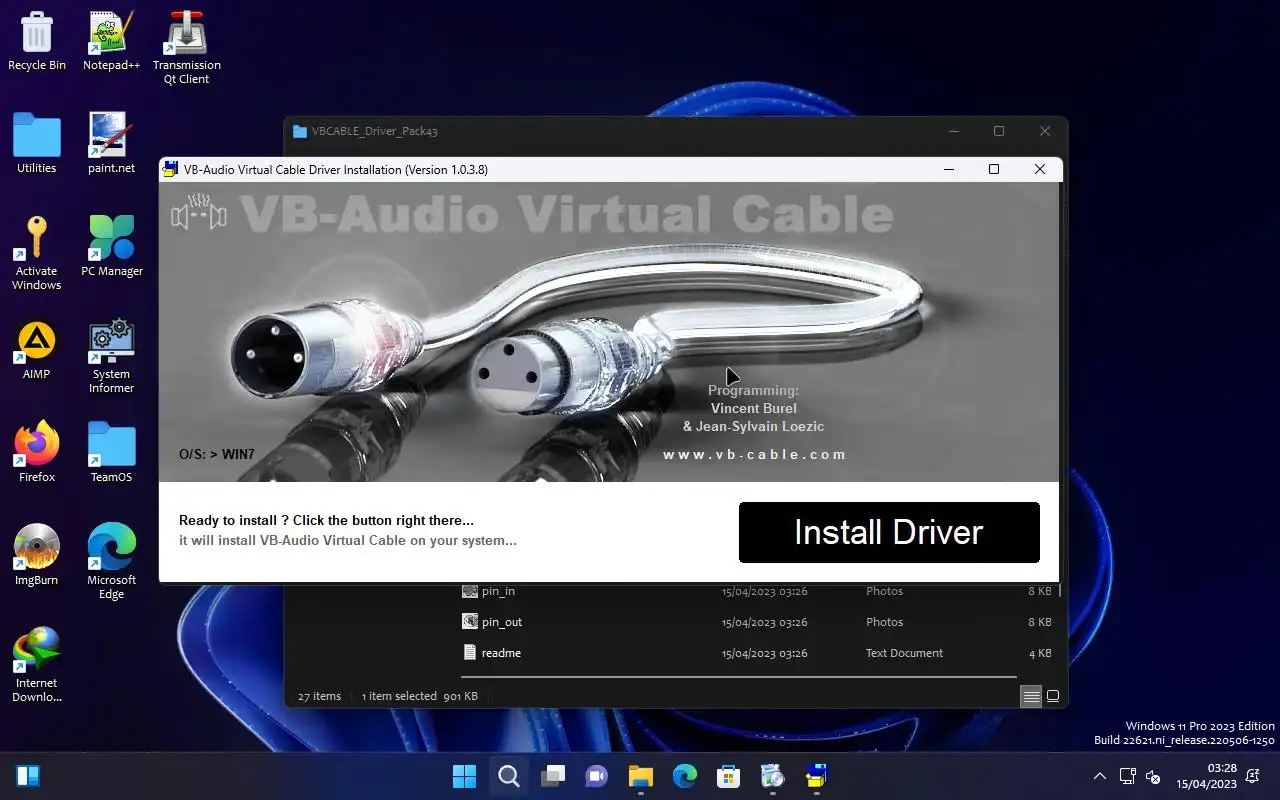Open Task View on the taskbar
Screen dimensions: 1280x800
(552, 776)
